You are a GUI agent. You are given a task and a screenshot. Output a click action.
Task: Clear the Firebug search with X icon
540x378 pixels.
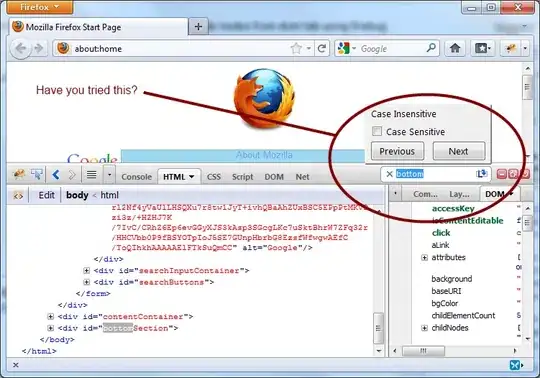click(389, 174)
